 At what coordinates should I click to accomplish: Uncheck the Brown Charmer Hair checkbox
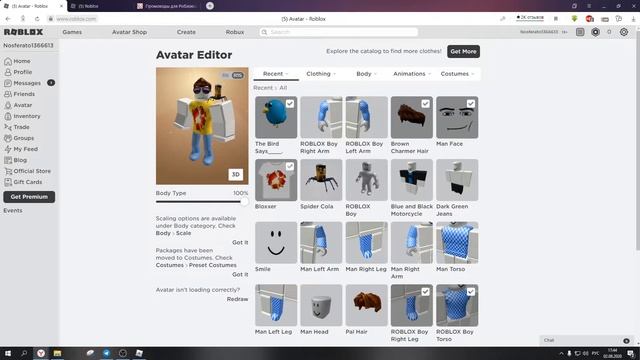pyautogui.click(x=425, y=104)
